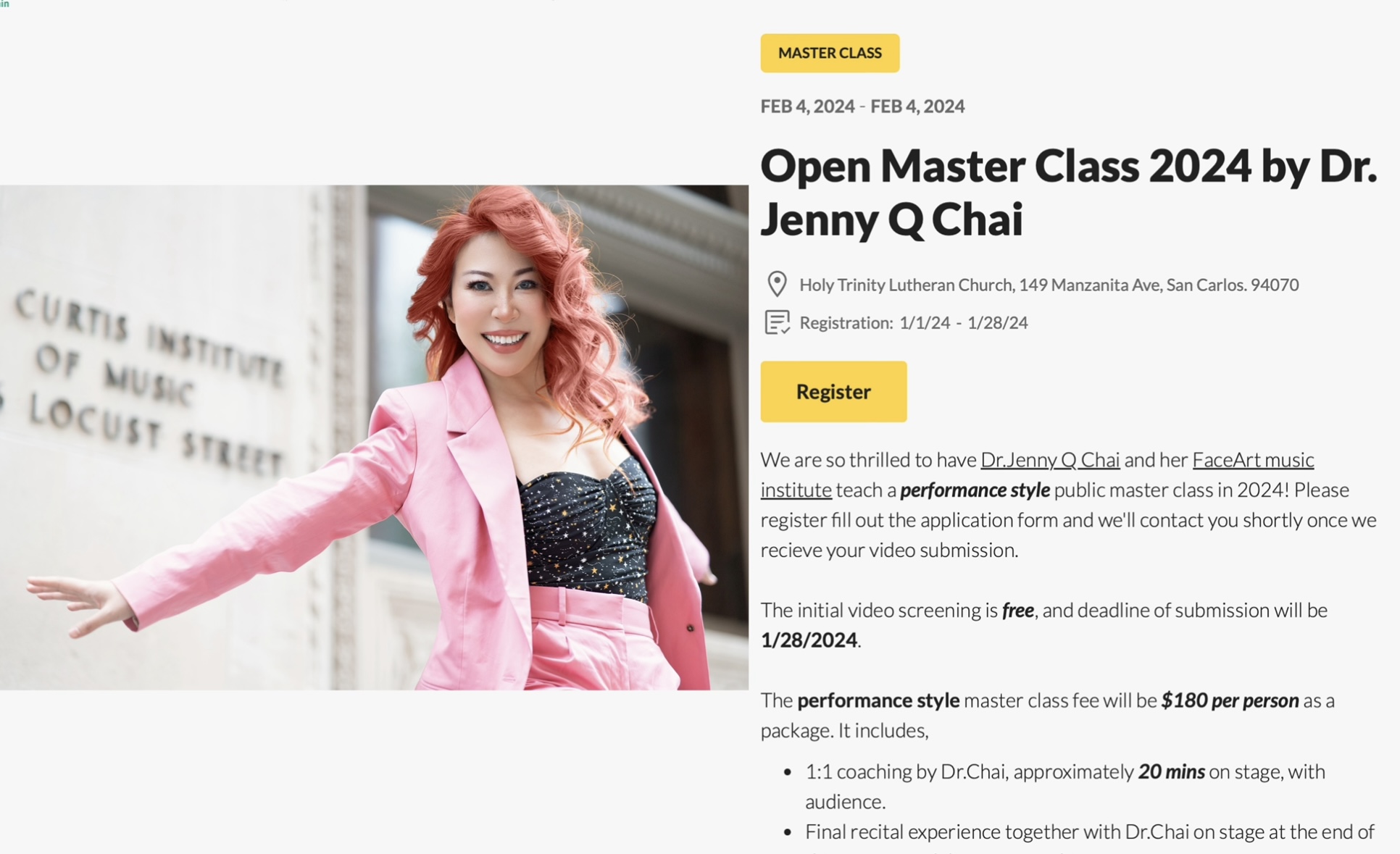Select the Holy Trinity Lutheran Church address
The width and height of the screenshot is (1400, 854).
click(x=1049, y=285)
